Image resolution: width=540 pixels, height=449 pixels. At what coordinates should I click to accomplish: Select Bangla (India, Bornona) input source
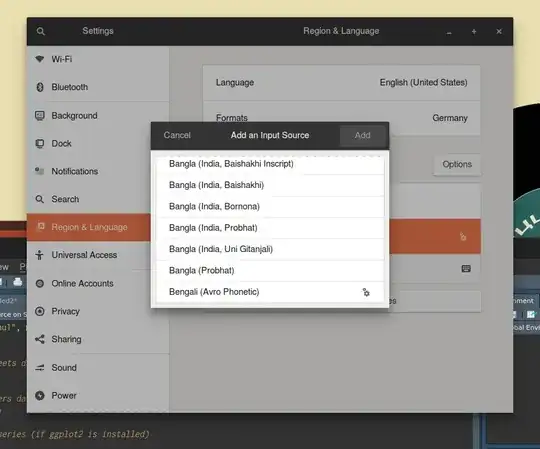[x=270, y=207]
